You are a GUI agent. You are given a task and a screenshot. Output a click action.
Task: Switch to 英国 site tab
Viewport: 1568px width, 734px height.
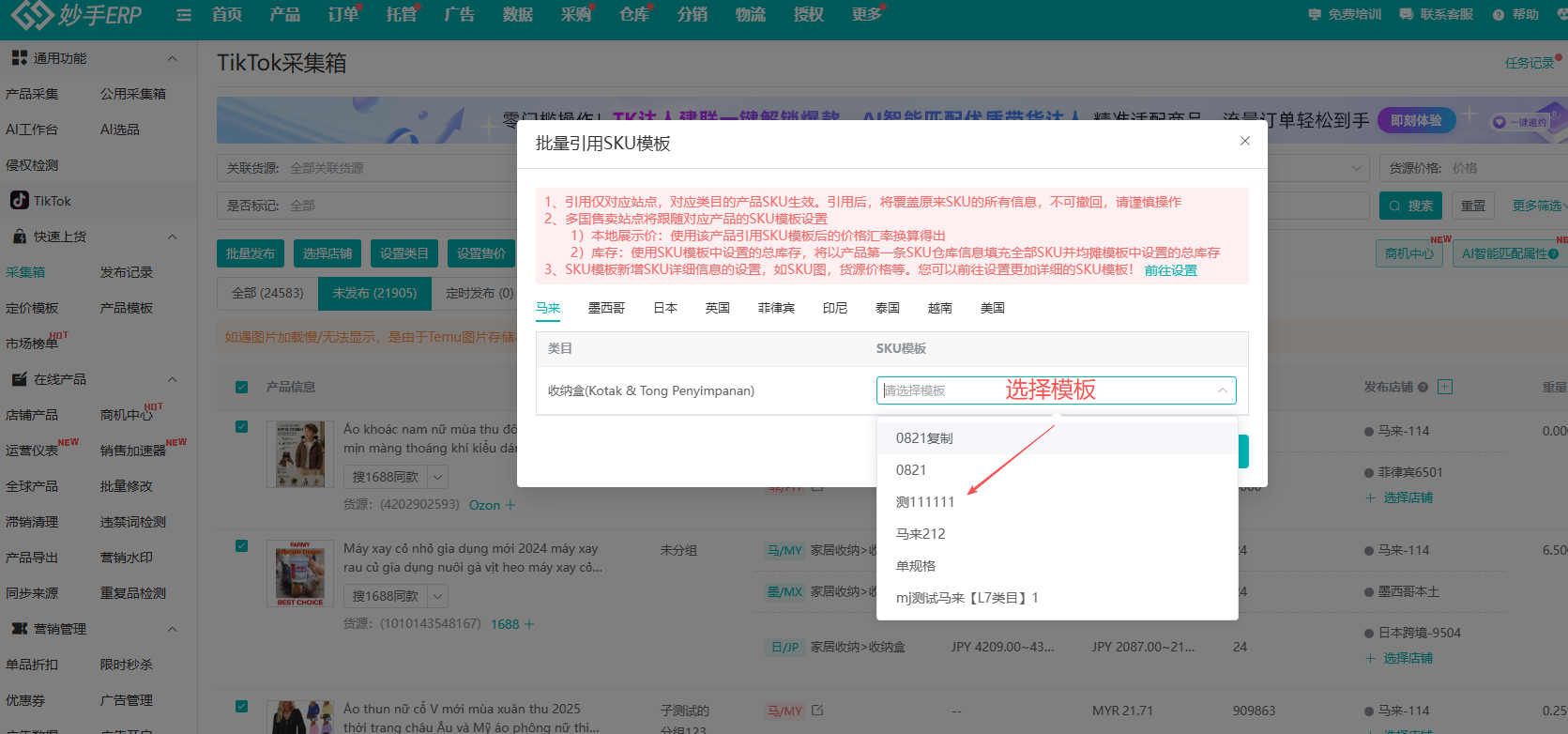point(718,308)
